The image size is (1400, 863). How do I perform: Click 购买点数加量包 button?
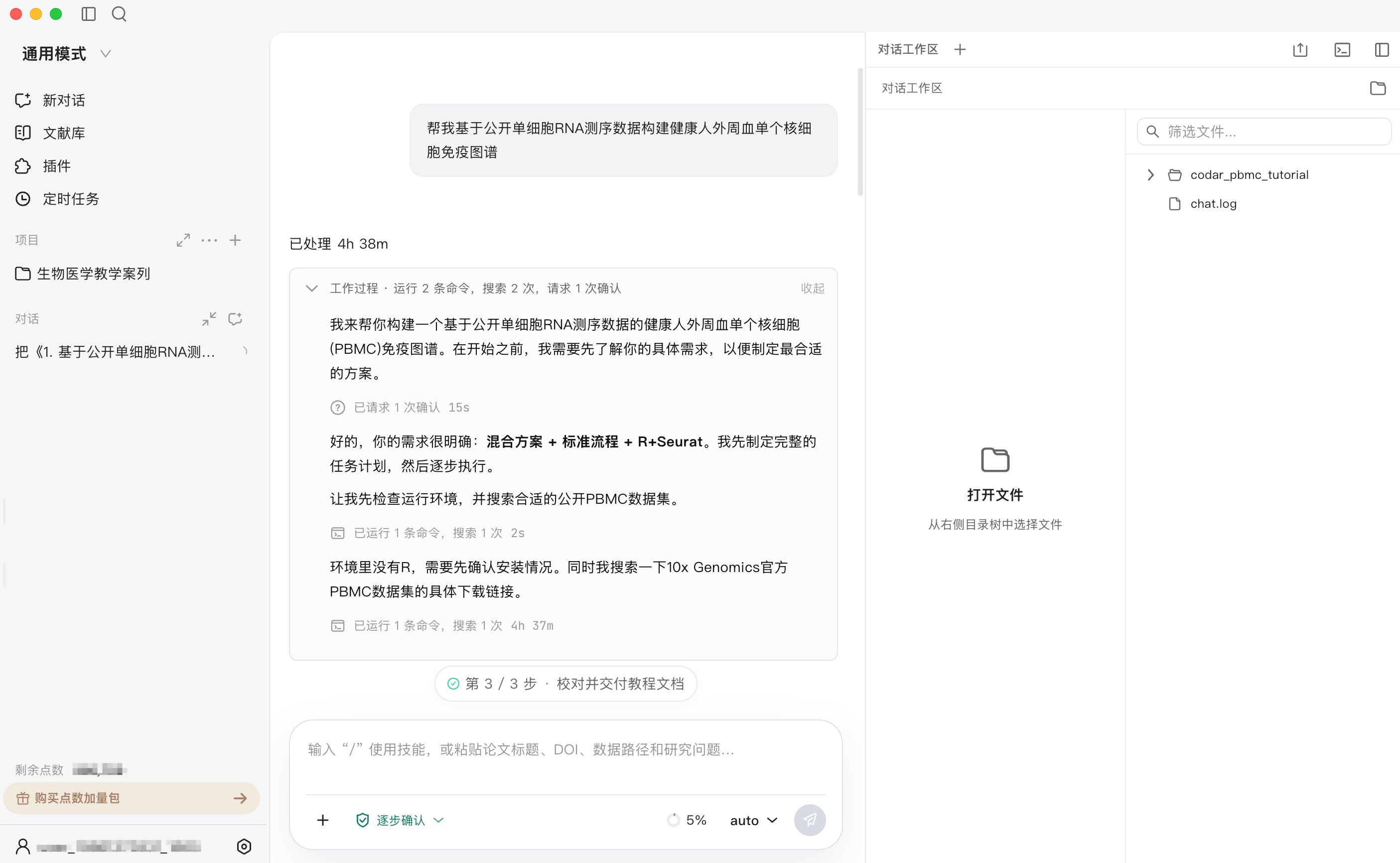coord(131,798)
